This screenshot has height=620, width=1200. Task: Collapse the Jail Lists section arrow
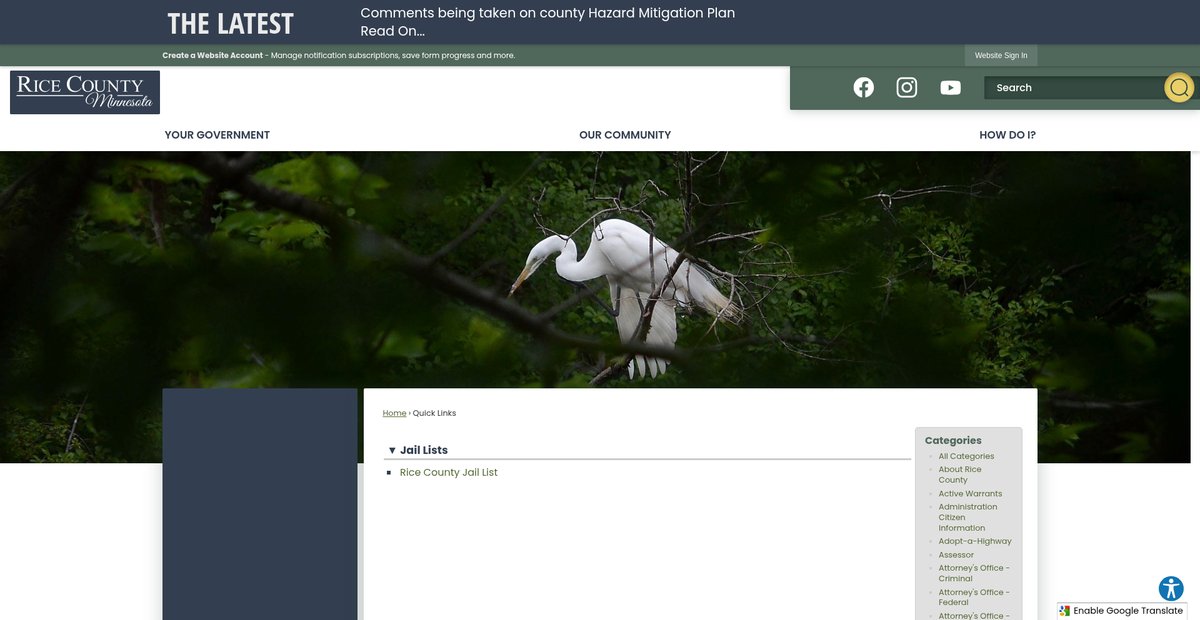[392, 451]
